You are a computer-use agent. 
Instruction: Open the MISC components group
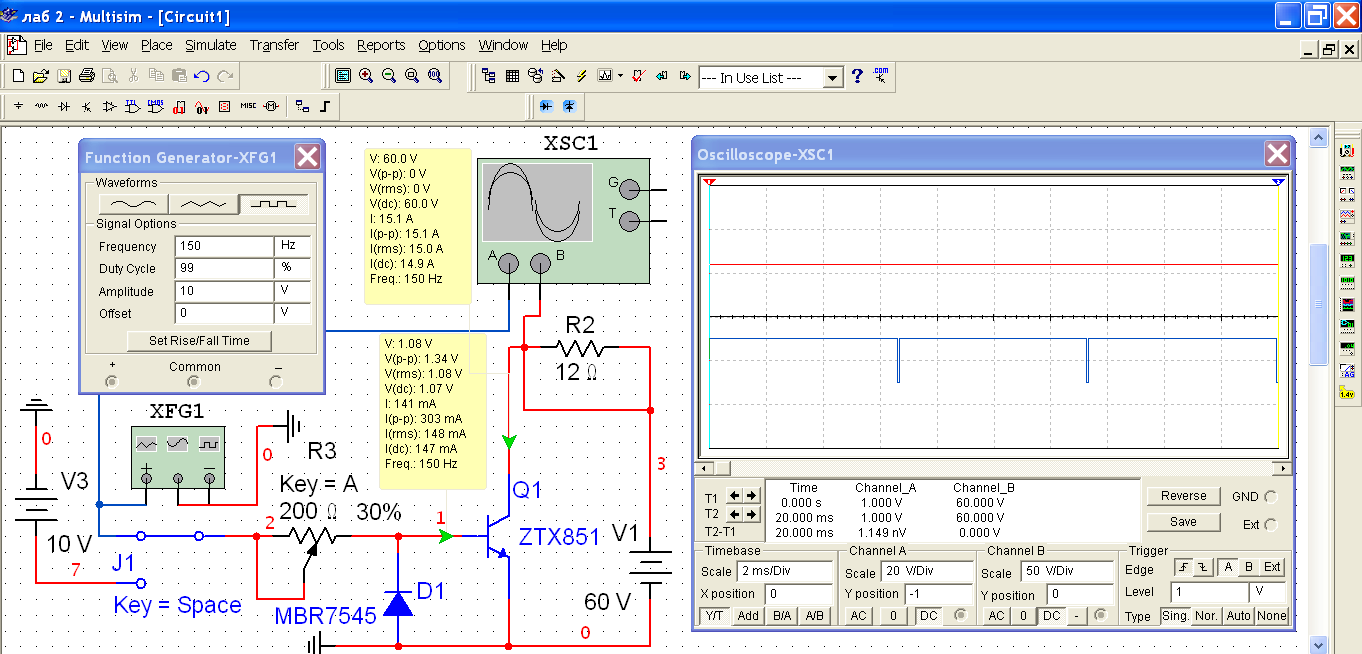tap(248, 106)
